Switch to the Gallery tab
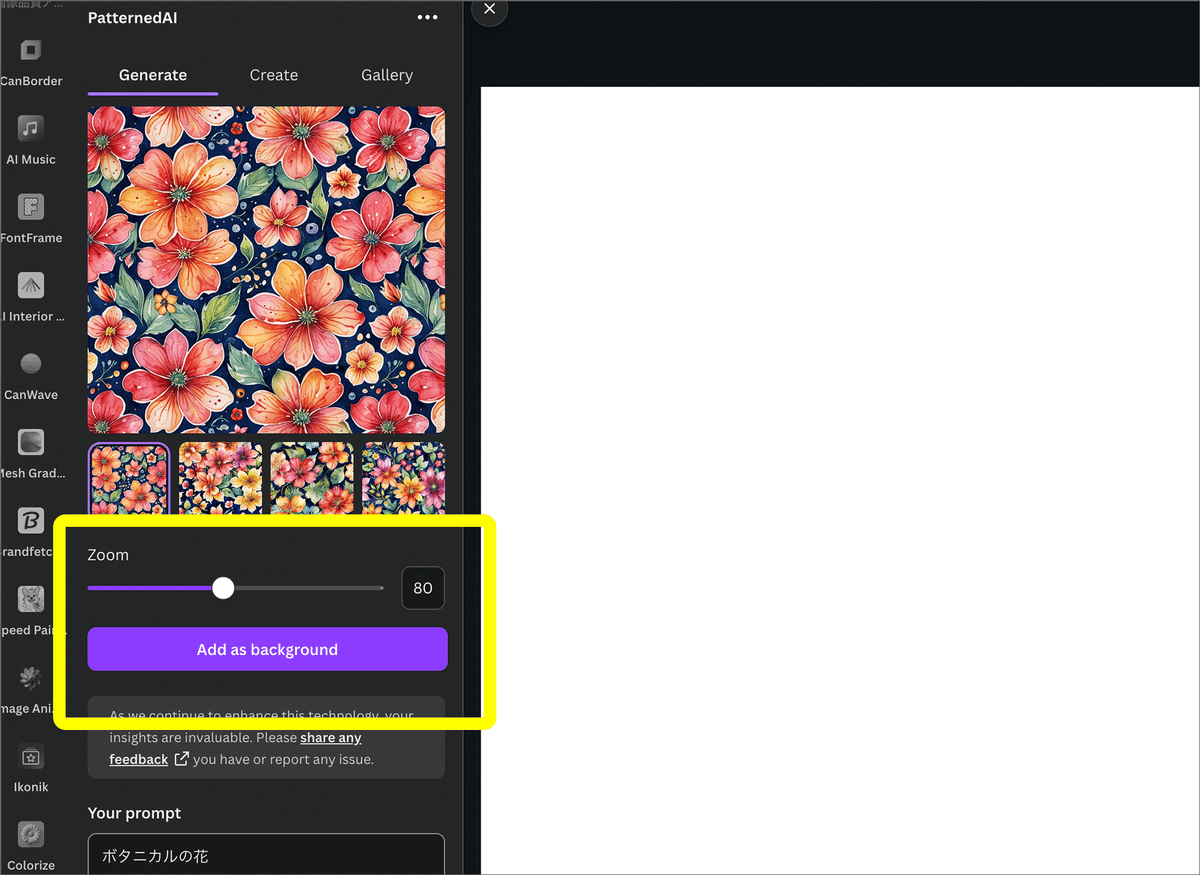Image resolution: width=1200 pixels, height=875 pixels. coord(387,74)
